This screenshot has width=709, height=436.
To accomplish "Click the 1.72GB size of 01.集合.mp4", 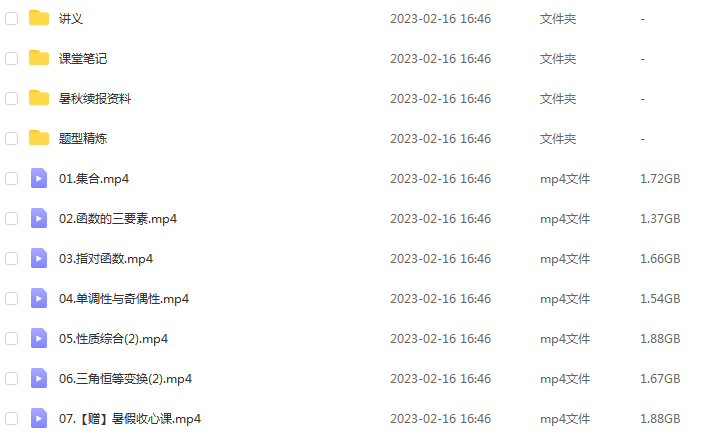I will 660,179.
